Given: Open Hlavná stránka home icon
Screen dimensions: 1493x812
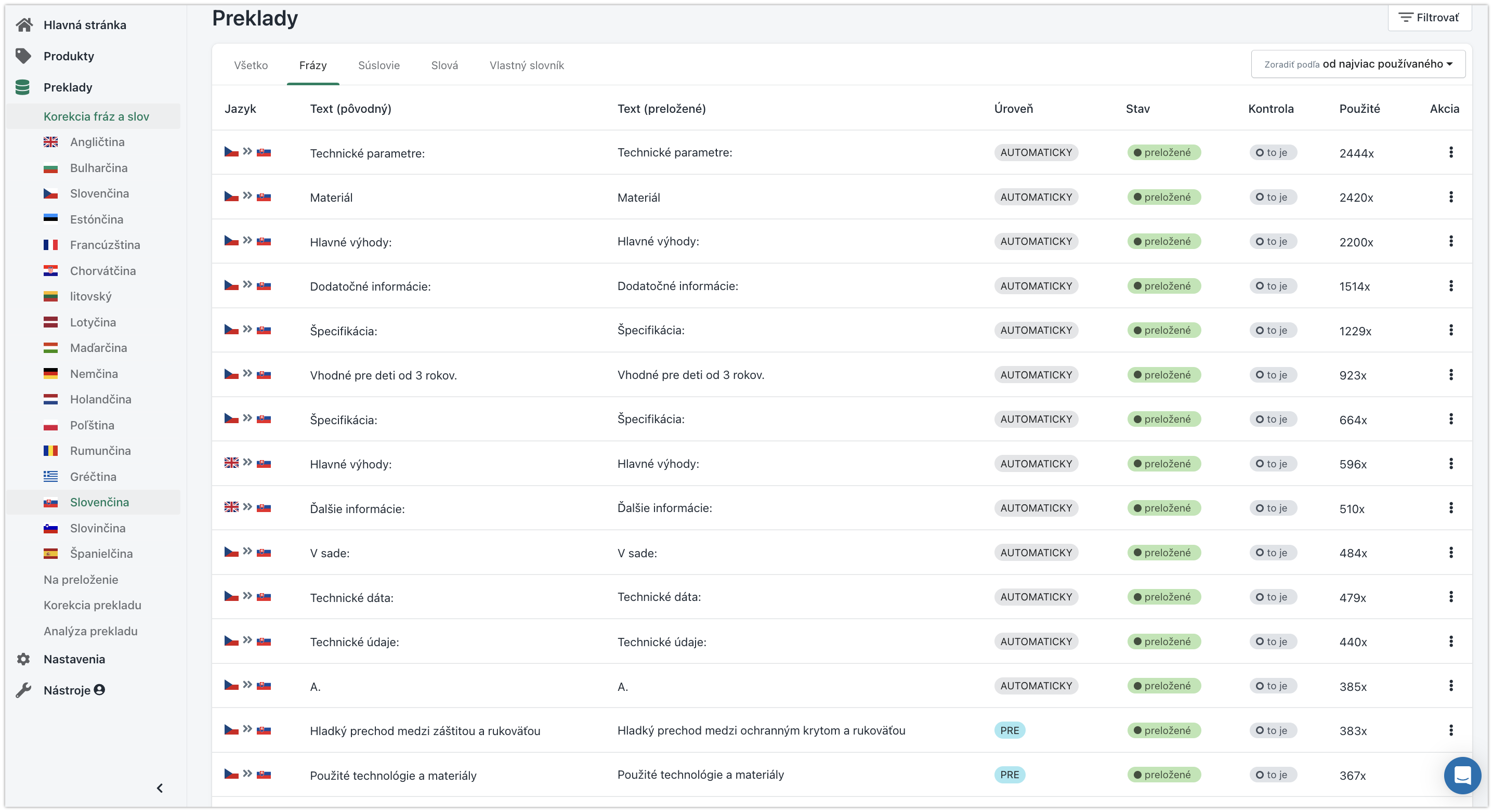Looking at the screenshot, I should click(x=24, y=24).
